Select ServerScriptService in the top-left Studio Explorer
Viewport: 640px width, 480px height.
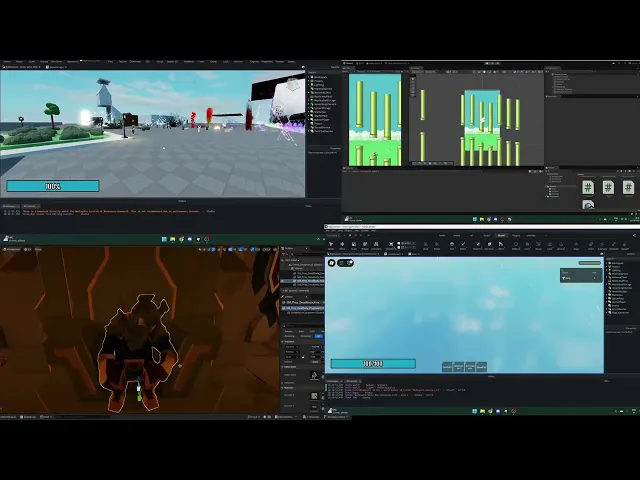coord(323,104)
